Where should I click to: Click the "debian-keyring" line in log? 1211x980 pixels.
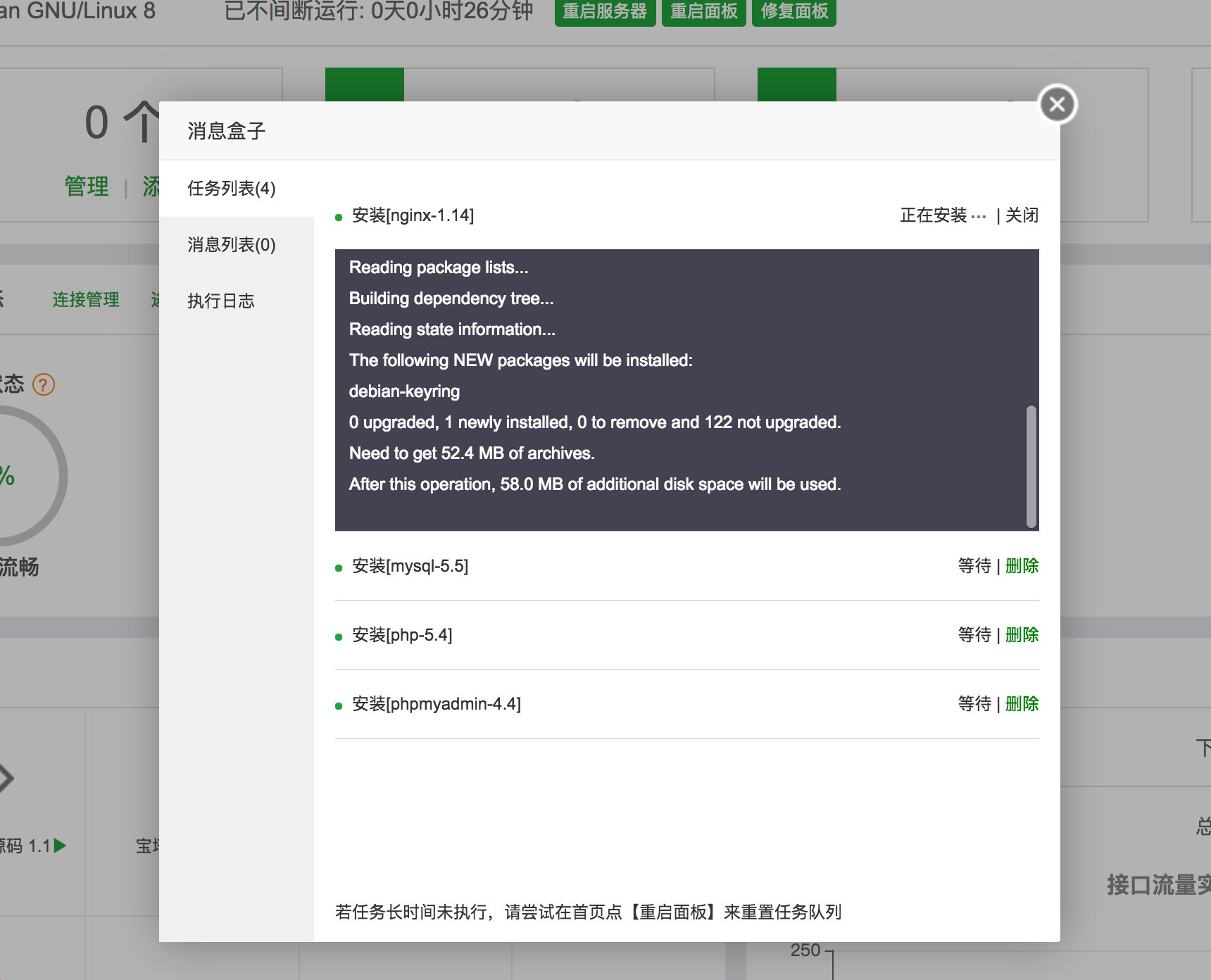(x=404, y=391)
